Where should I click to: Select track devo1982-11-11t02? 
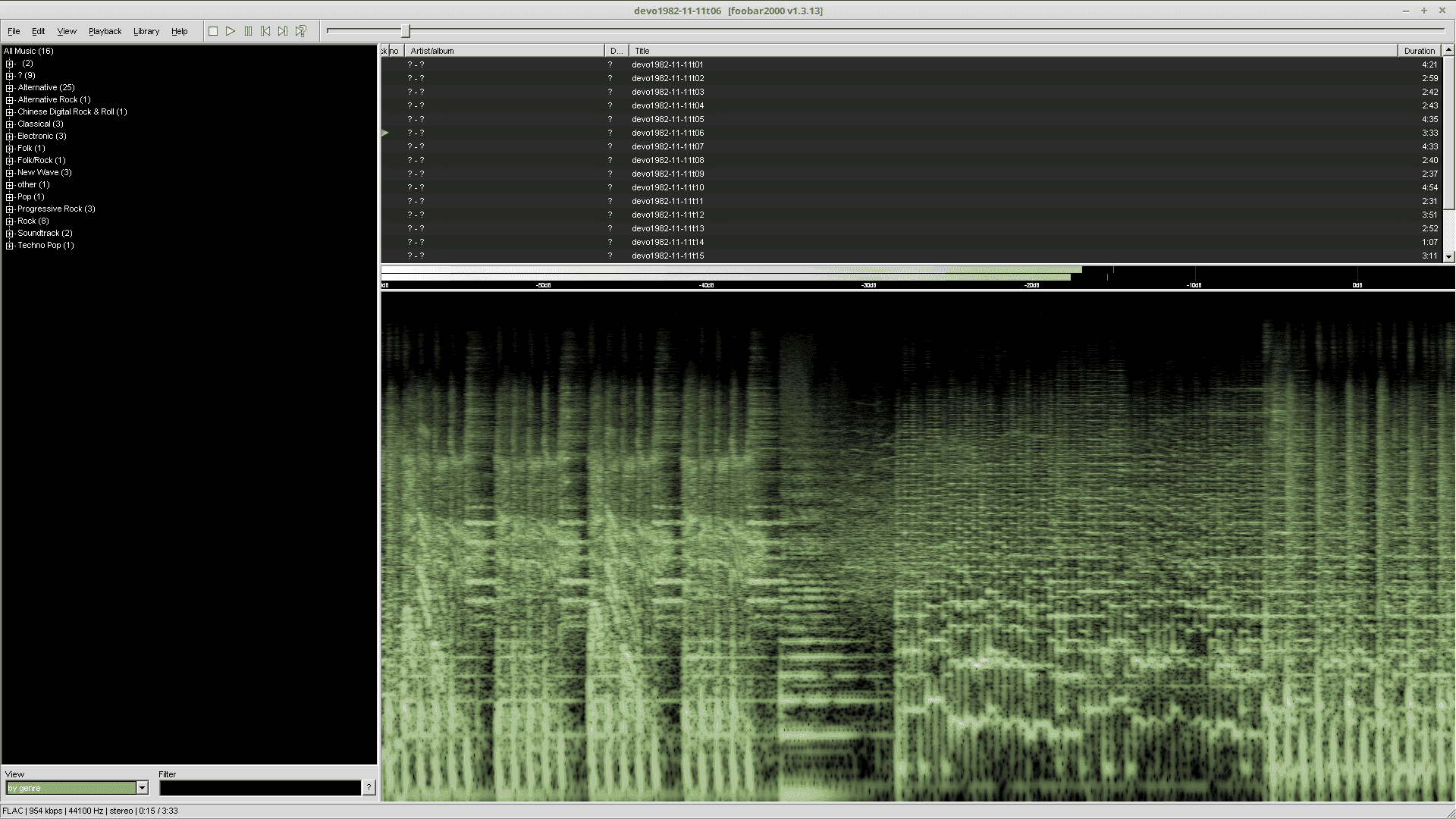[911, 78]
